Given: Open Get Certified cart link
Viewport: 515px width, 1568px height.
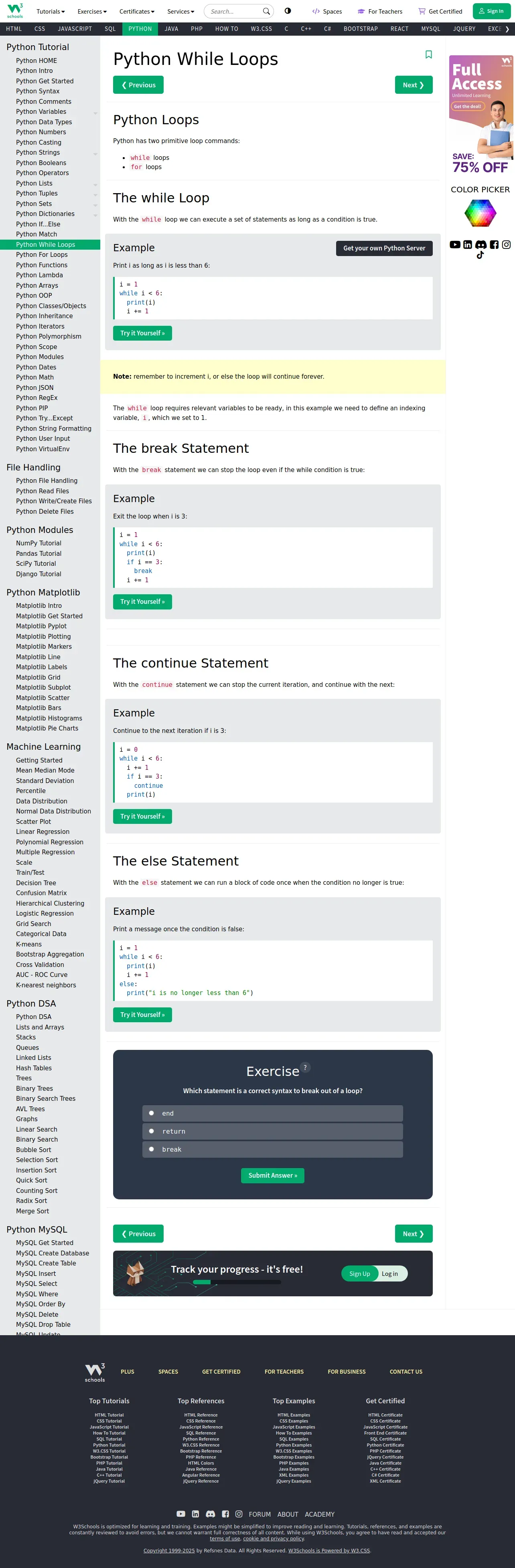Looking at the screenshot, I should (x=440, y=12).
